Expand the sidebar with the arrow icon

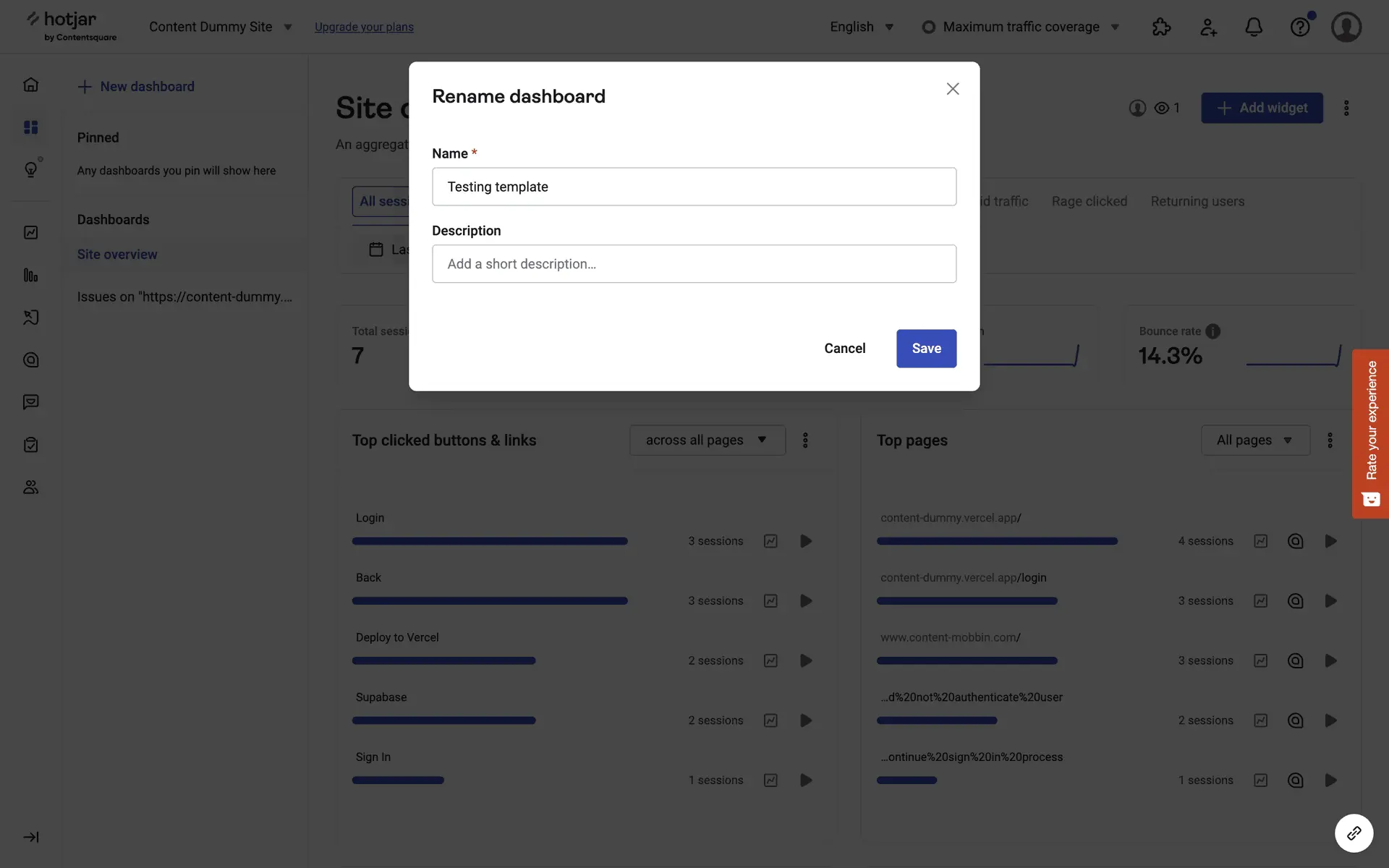coord(30,837)
